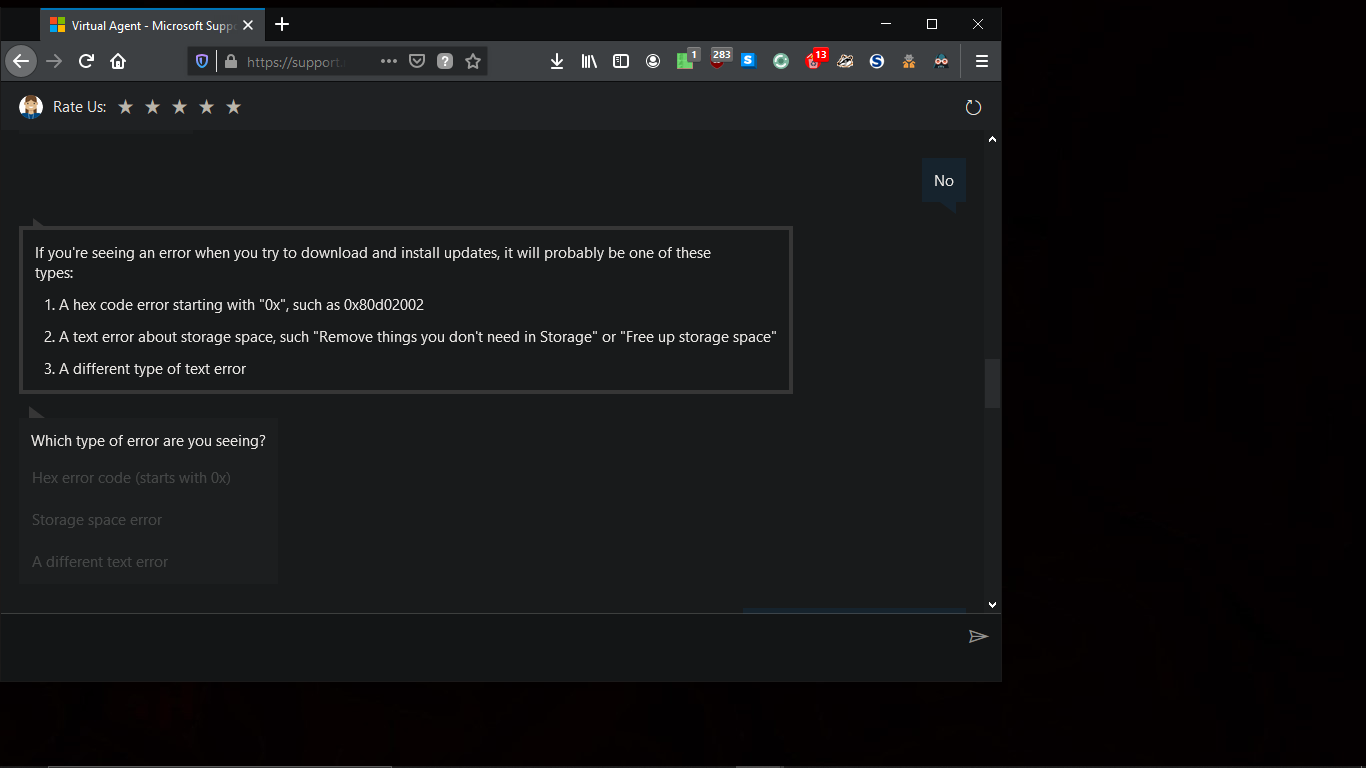This screenshot has height=768, width=1366.
Task: Click the blue square S extension icon
Action: (x=749, y=61)
